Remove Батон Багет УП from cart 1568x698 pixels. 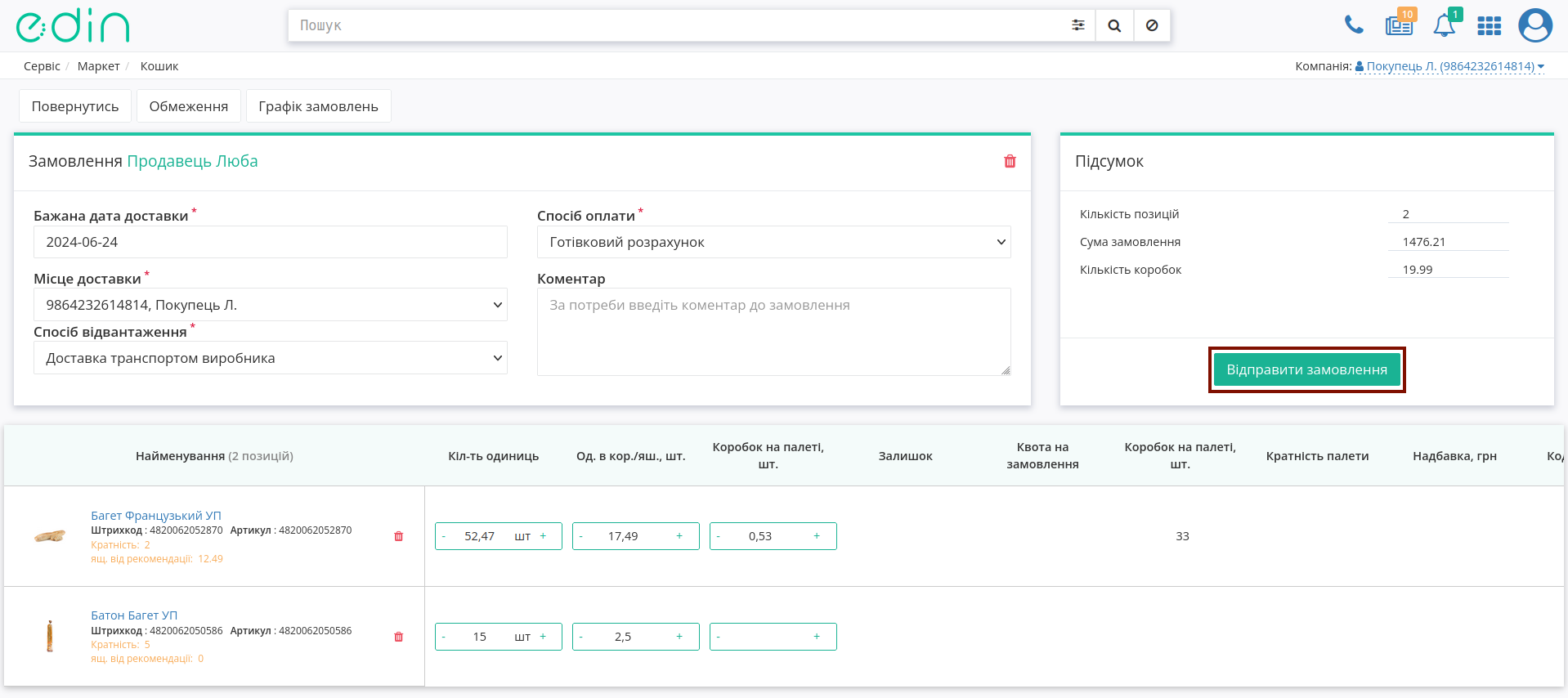tap(399, 637)
